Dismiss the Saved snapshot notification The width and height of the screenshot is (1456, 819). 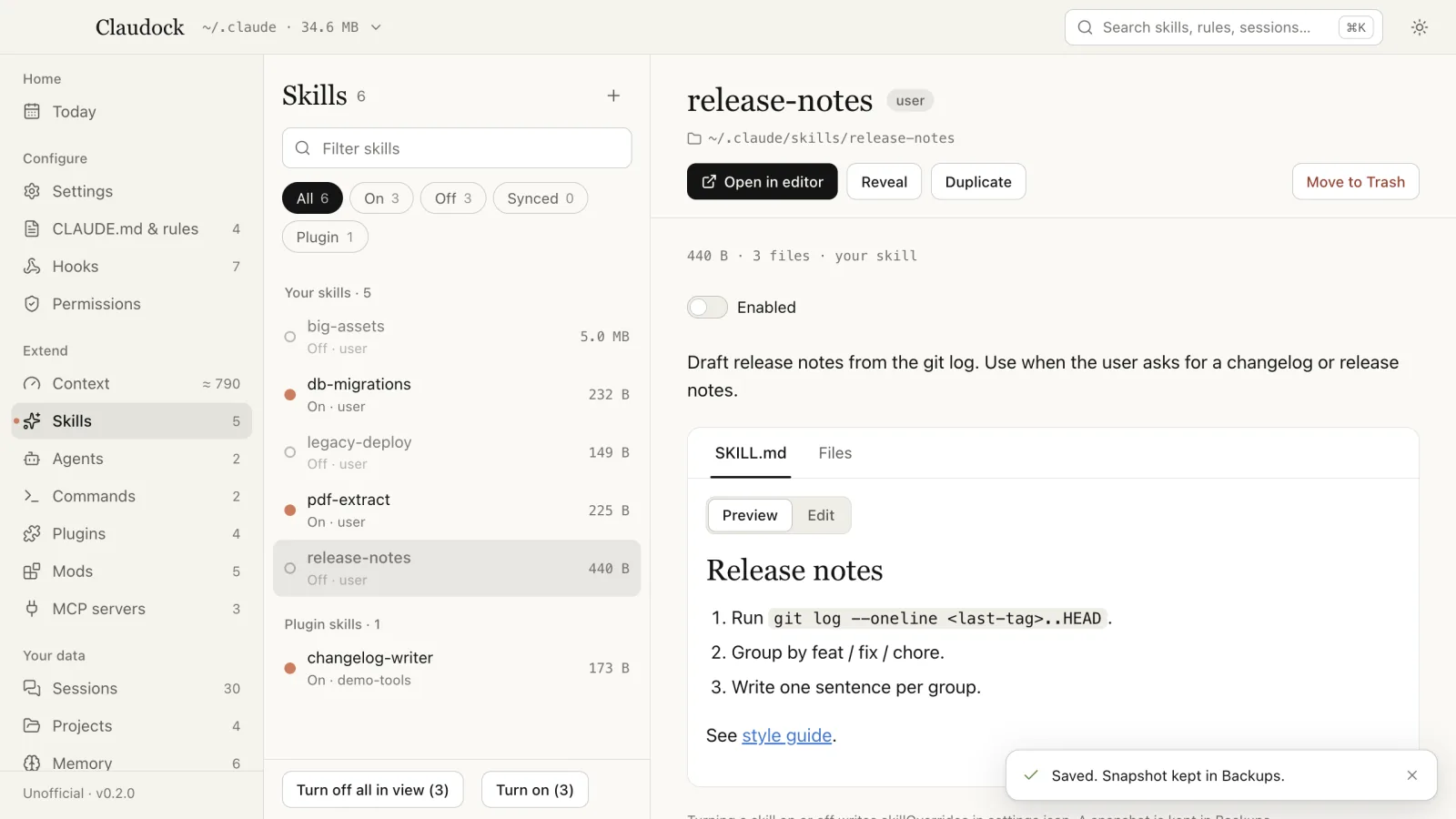(x=1411, y=775)
